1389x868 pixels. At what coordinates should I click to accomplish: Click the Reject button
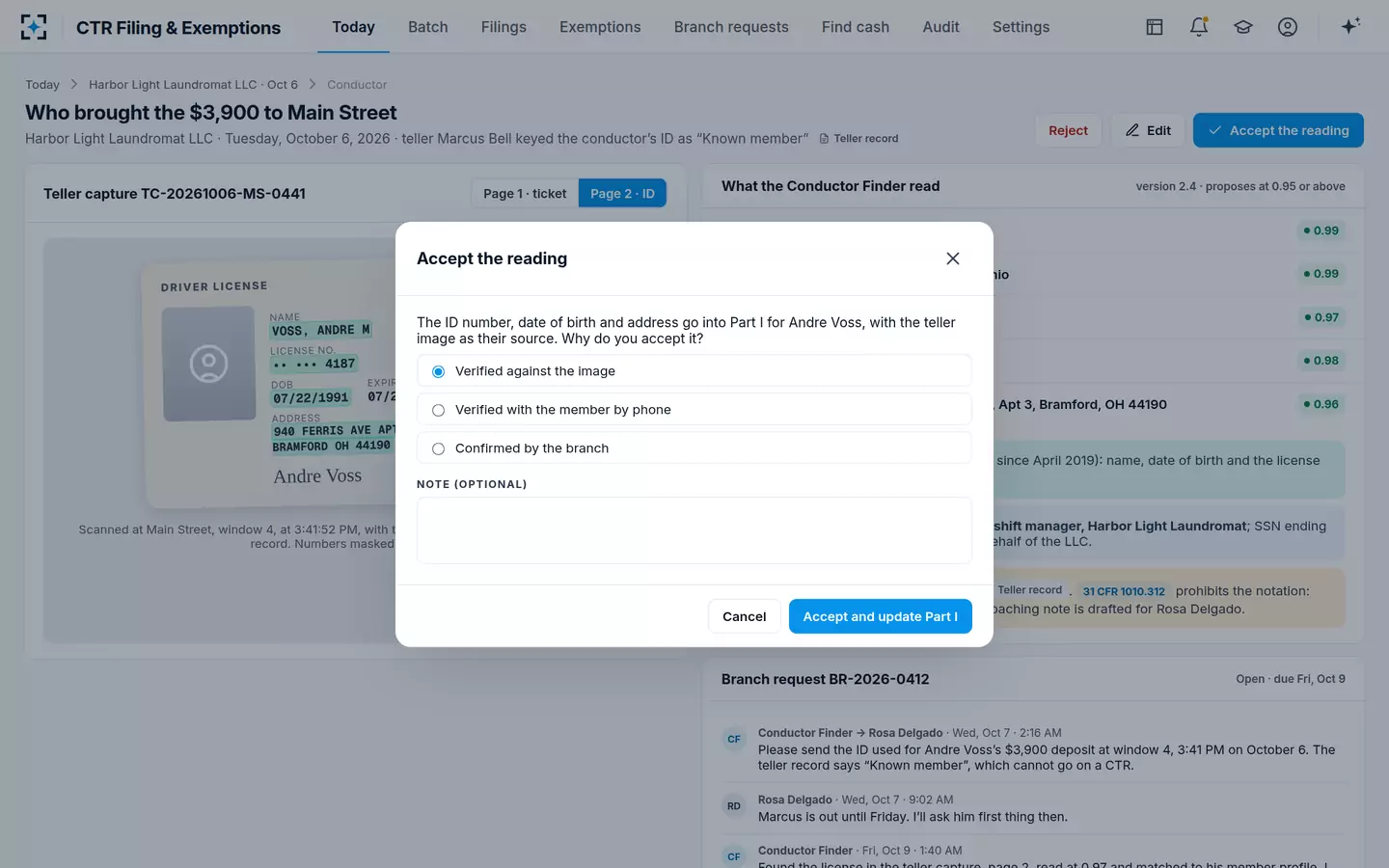coord(1068,130)
